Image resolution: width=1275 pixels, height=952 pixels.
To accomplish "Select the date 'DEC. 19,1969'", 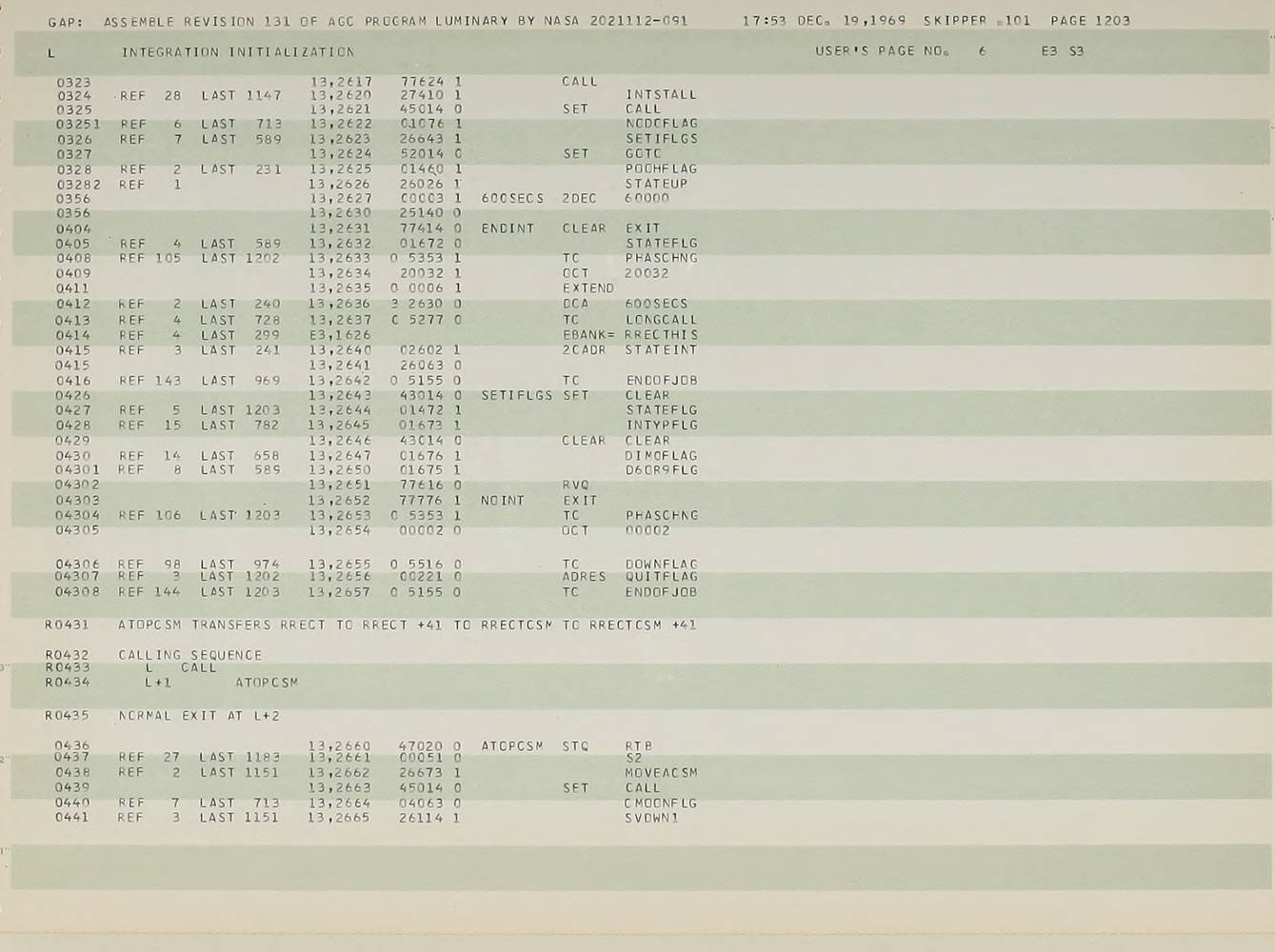I will point(853,20).
